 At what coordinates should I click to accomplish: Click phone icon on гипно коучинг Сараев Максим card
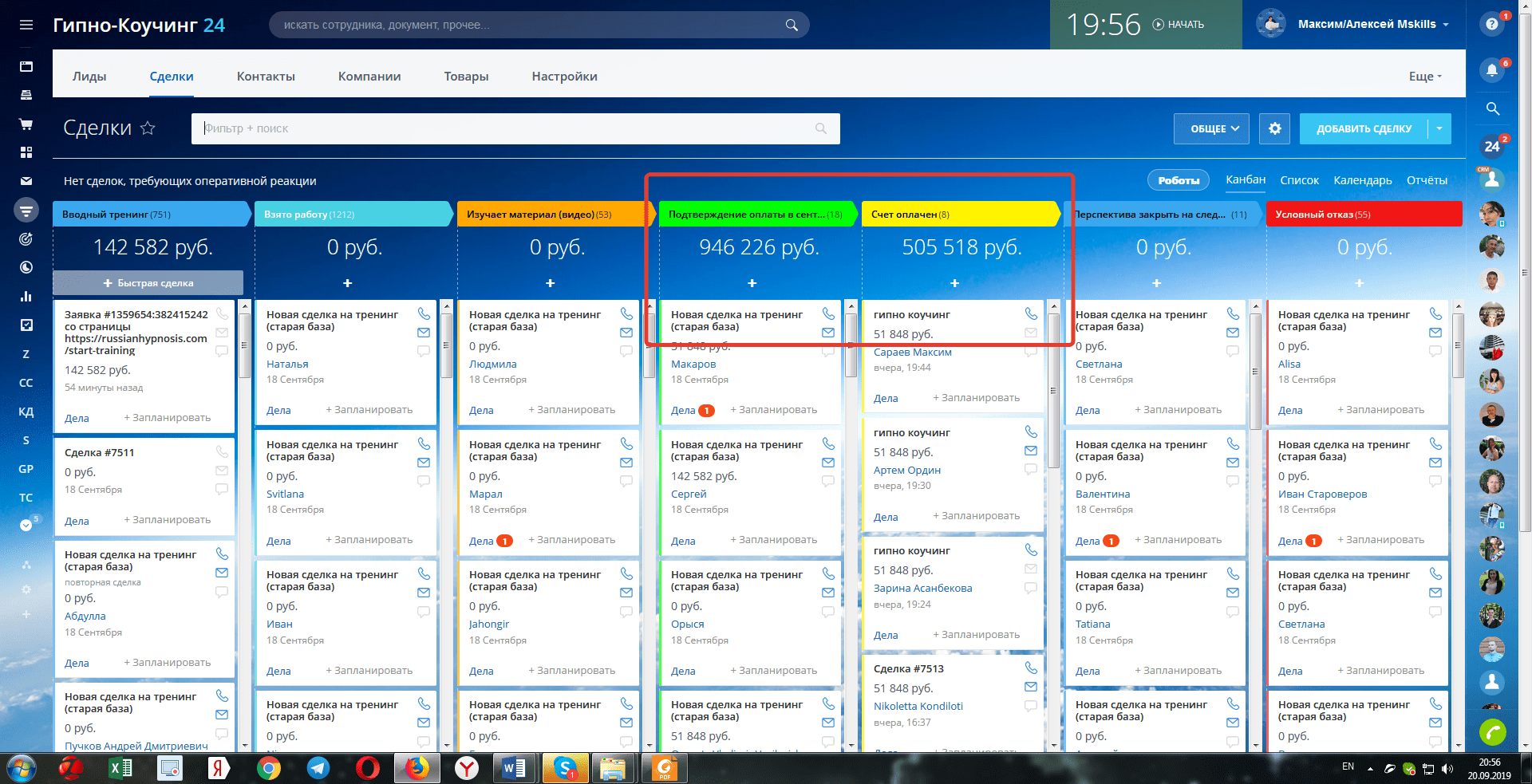pyautogui.click(x=1031, y=313)
